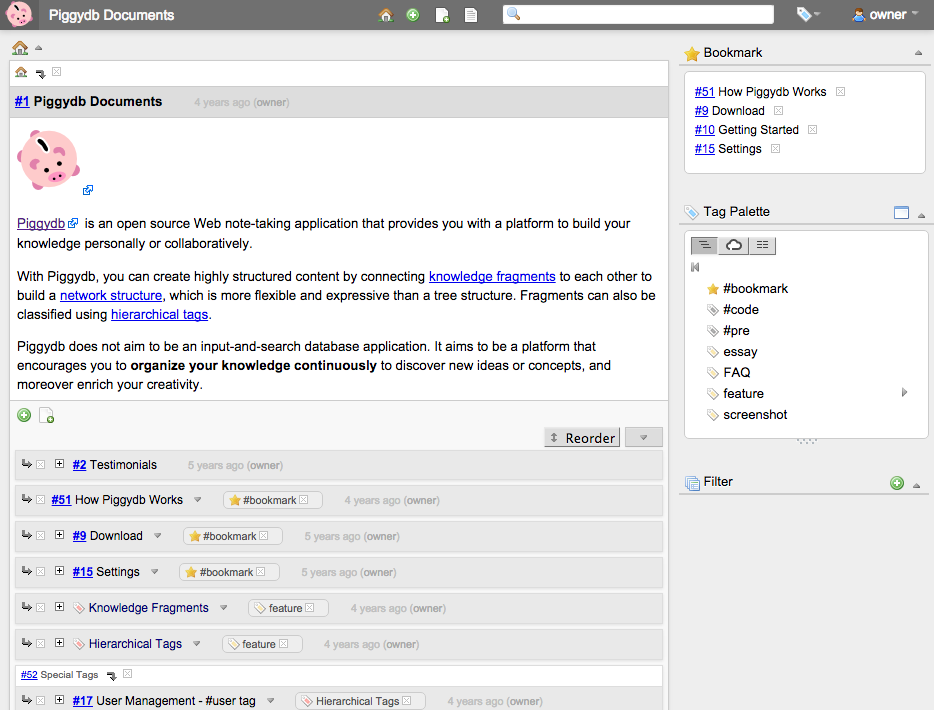Expand the feature tag in Tag Palette
The image size is (934, 710).
[904, 393]
